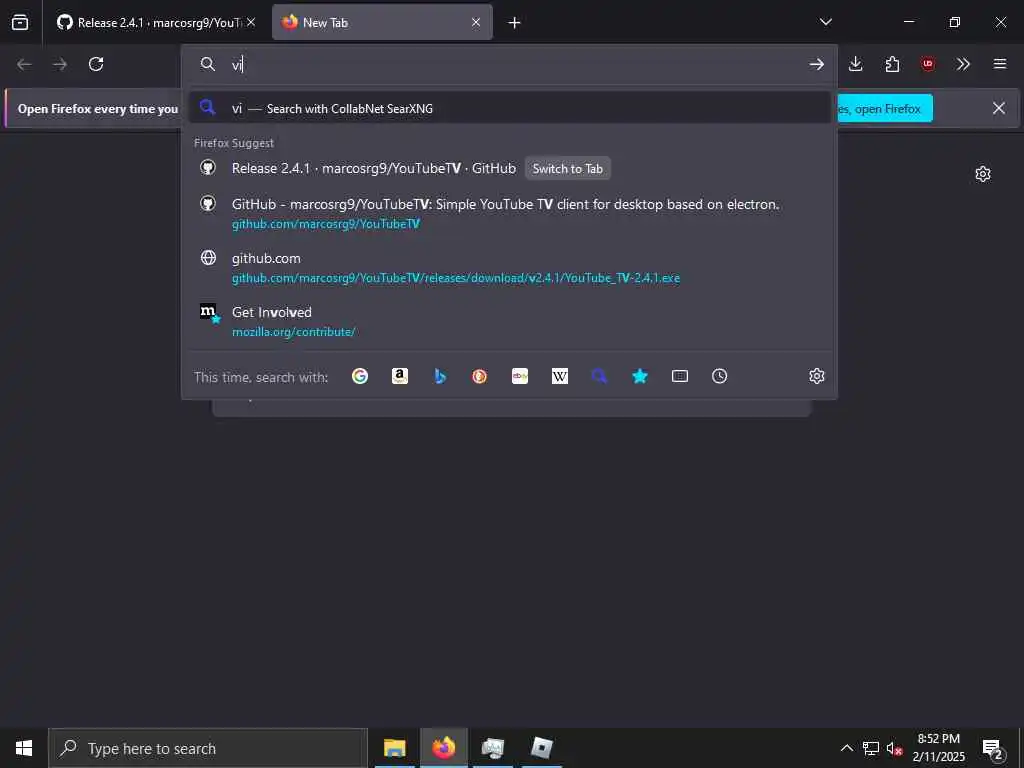The height and width of the screenshot is (768, 1024).
Task: Go back with the back arrow
Action: [24, 64]
